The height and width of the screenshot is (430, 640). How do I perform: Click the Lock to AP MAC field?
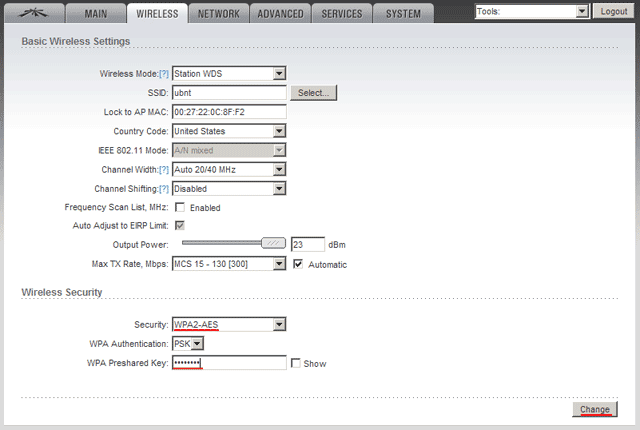tap(229, 112)
